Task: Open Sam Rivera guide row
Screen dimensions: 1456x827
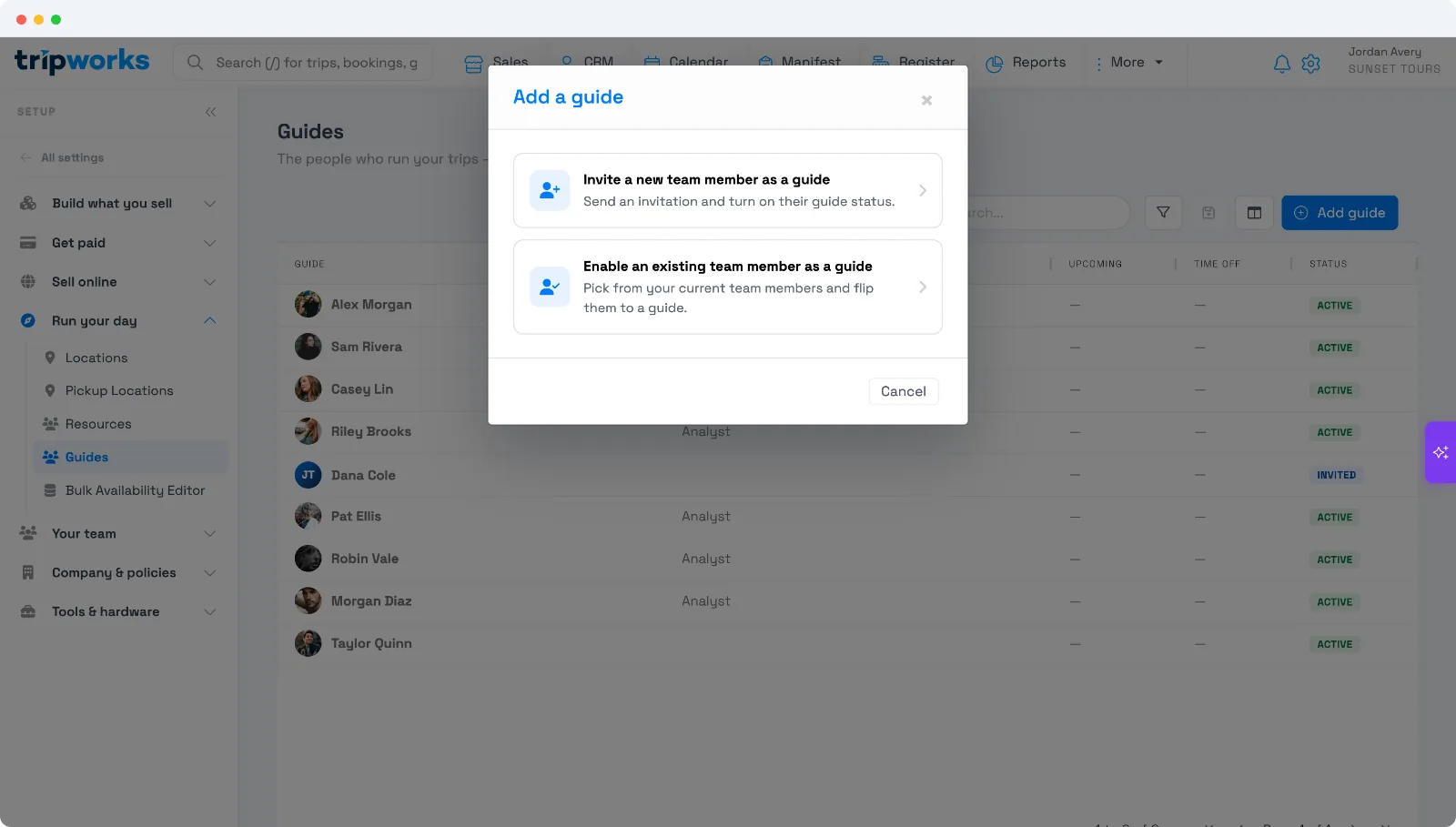Action: click(847, 347)
